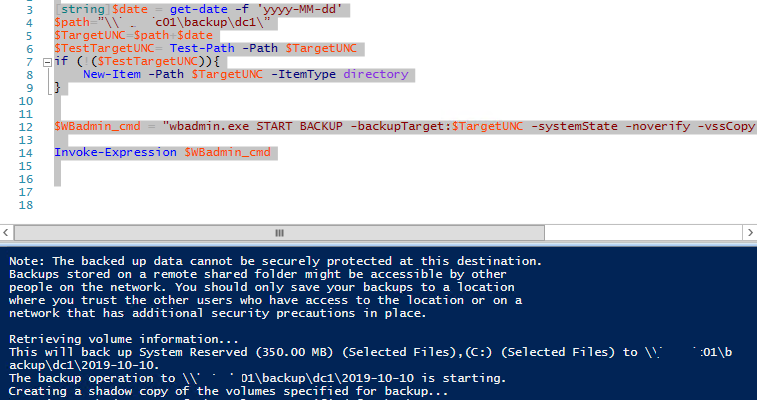This screenshot has height=400, width=757.
Task: Click the horizontal scrollbar left arrow
Action: tap(6, 234)
